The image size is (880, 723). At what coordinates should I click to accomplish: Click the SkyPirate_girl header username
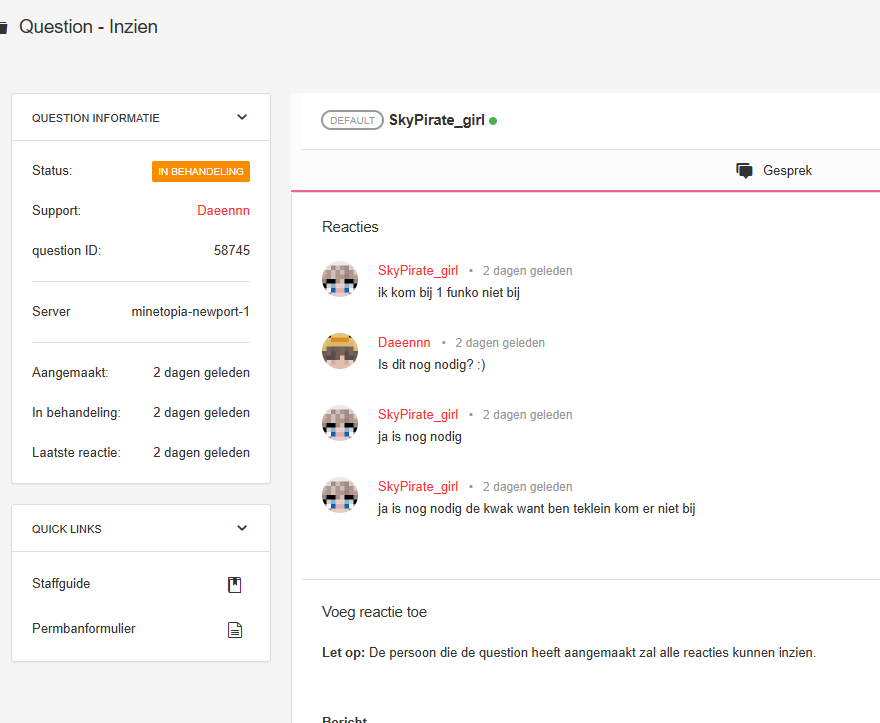tap(437, 120)
